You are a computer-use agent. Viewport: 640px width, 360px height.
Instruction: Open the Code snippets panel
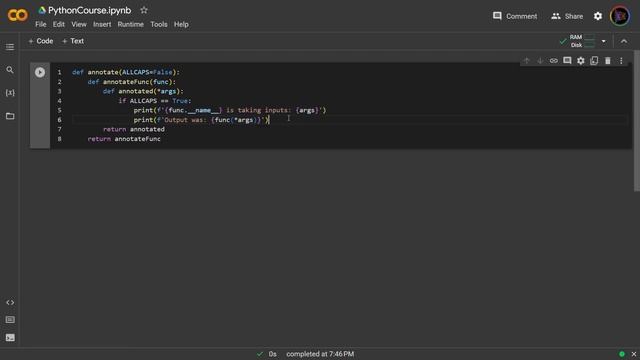10,302
